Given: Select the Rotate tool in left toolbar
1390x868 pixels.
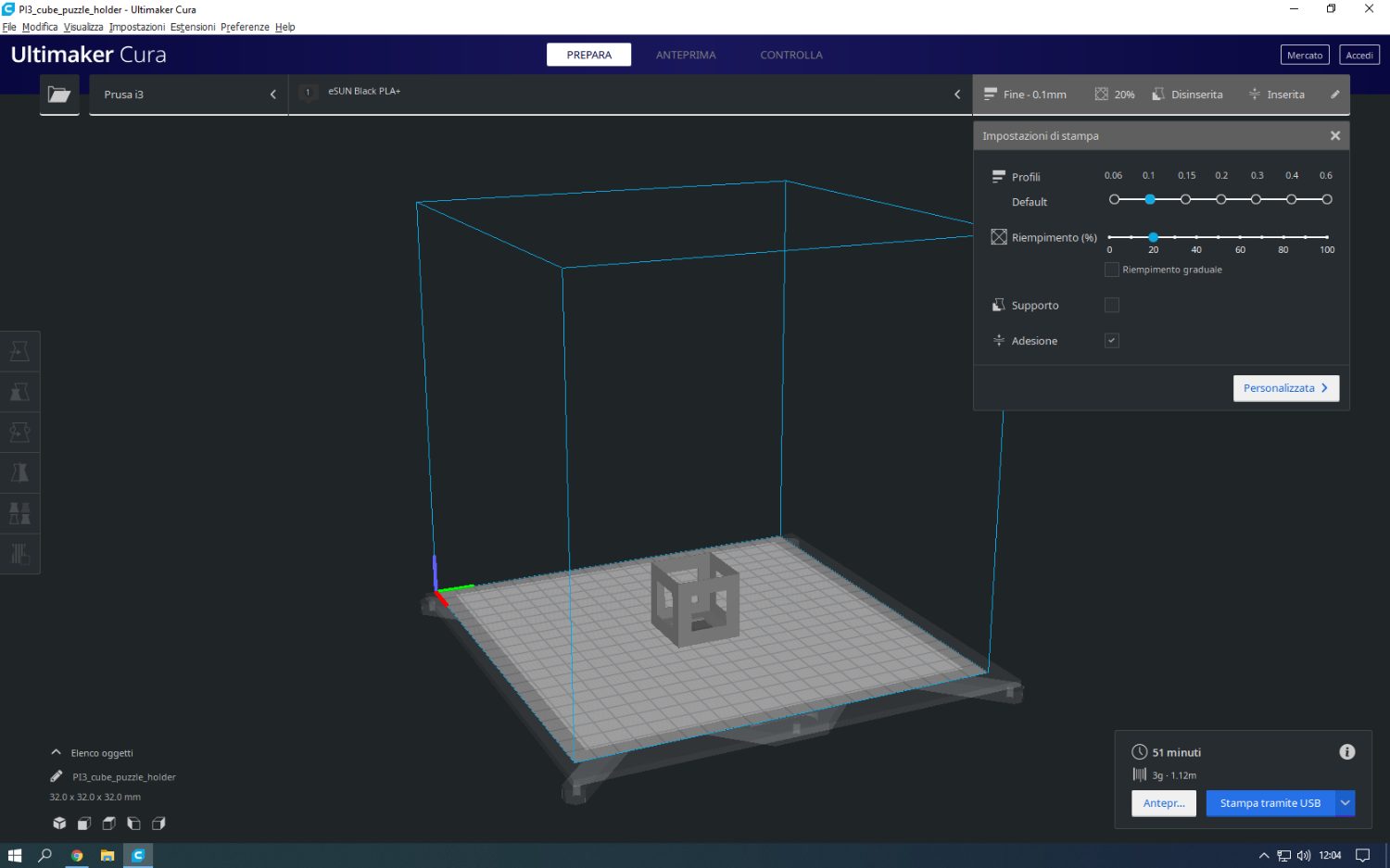Looking at the screenshot, I should coord(19,433).
